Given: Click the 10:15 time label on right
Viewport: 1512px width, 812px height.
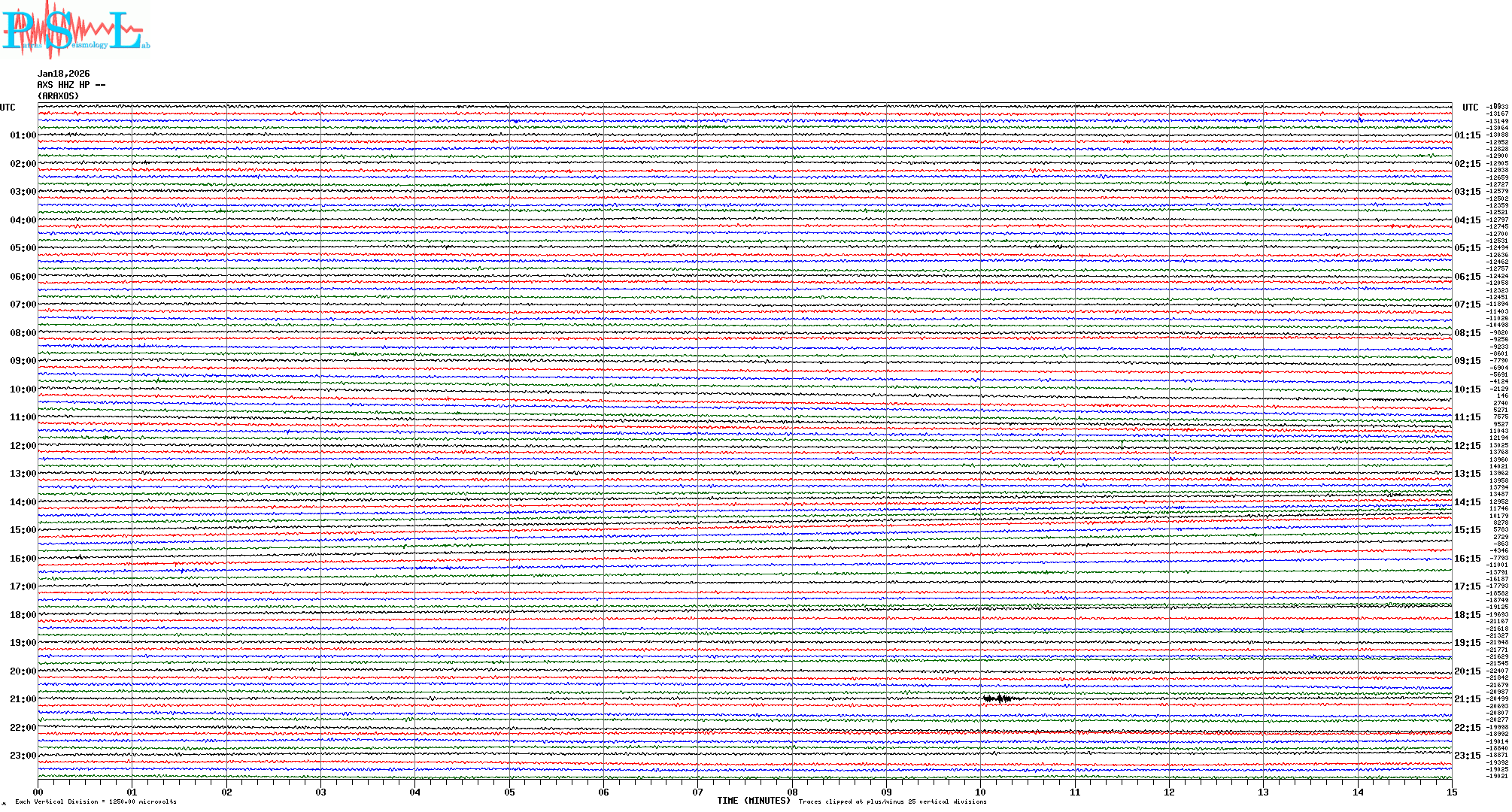Looking at the screenshot, I should pos(1467,389).
